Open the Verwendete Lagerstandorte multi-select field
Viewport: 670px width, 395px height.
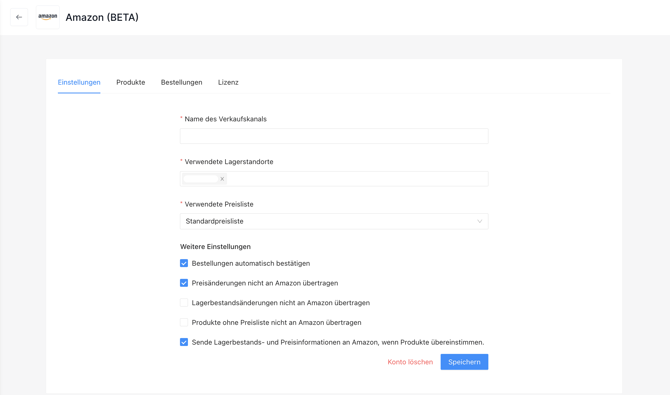[x=334, y=179]
